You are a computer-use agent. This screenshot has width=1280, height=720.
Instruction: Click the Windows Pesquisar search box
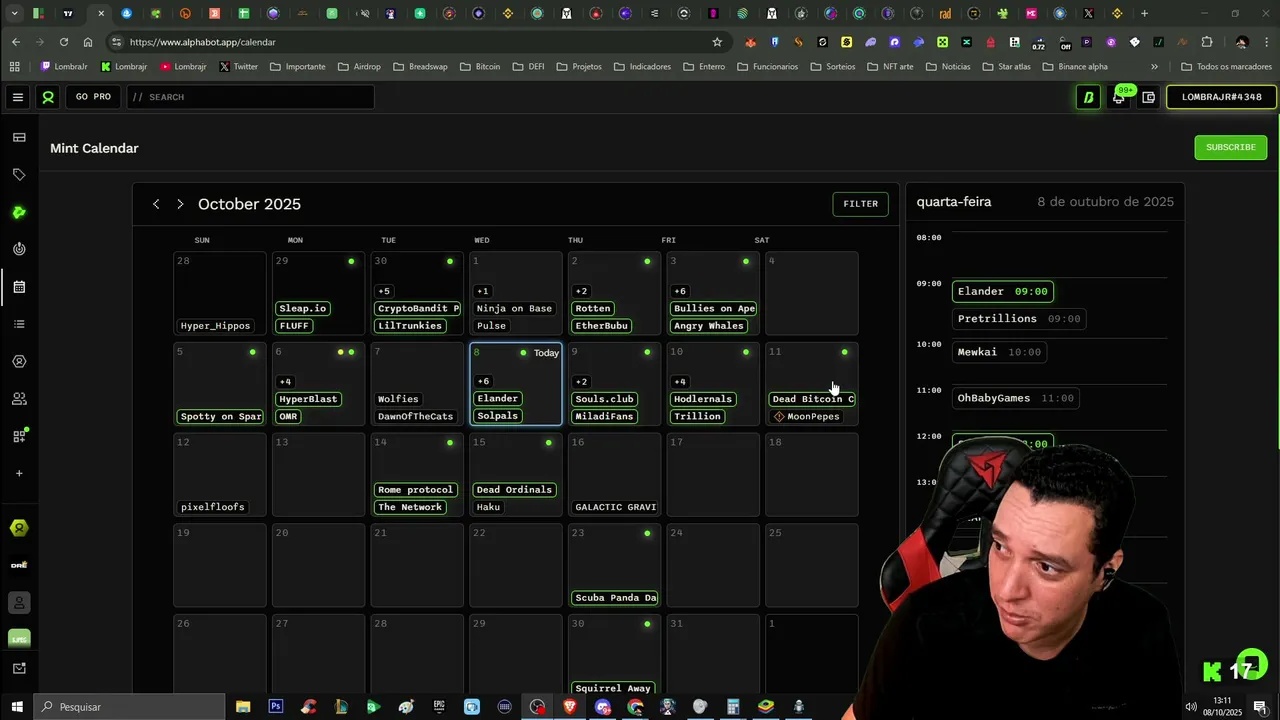click(130, 707)
